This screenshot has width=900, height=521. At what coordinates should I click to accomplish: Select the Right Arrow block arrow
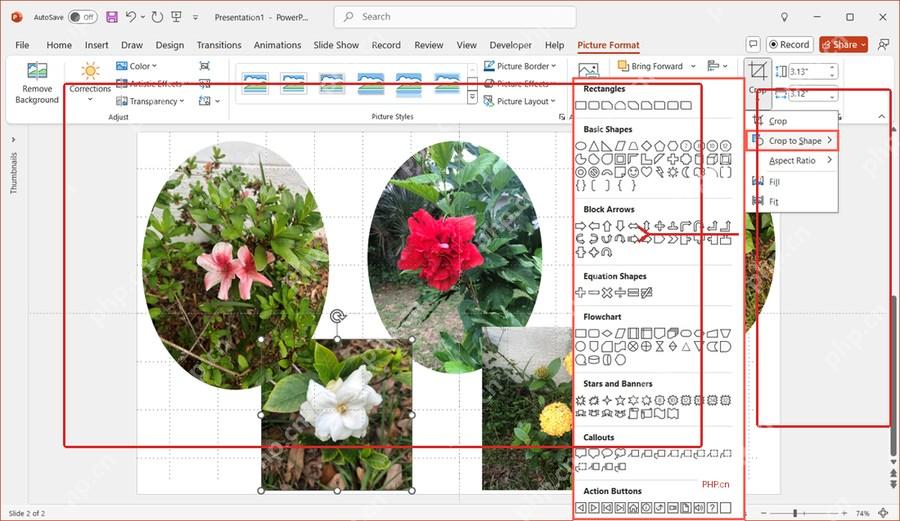pos(581,226)
